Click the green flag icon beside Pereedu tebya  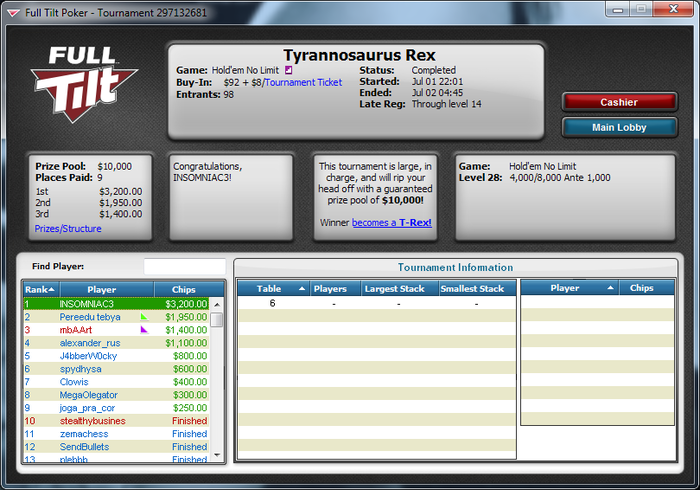click(144, 317)
